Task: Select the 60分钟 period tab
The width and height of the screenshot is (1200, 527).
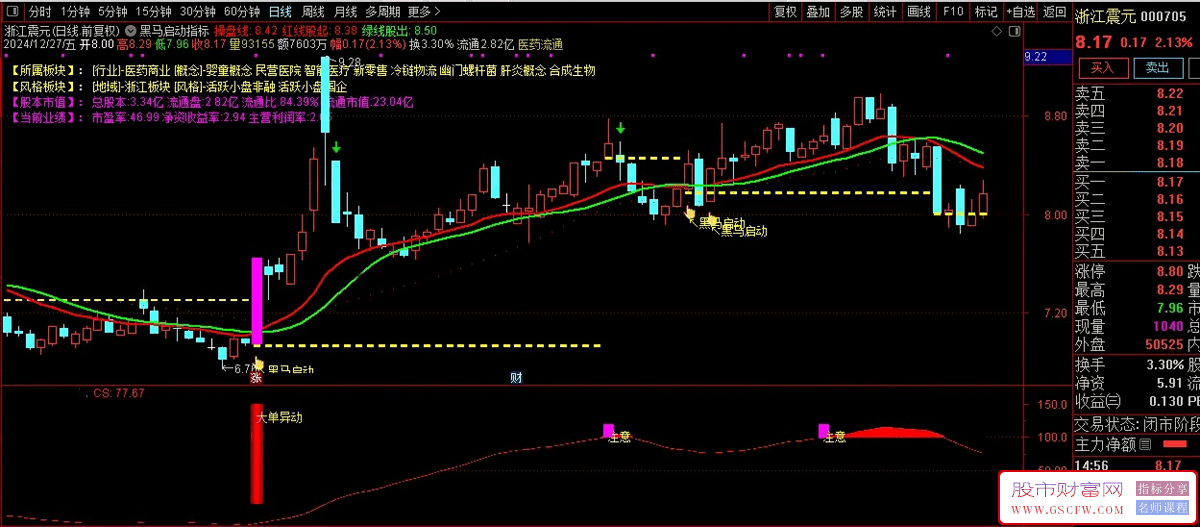Action: (x=242, y=12)
